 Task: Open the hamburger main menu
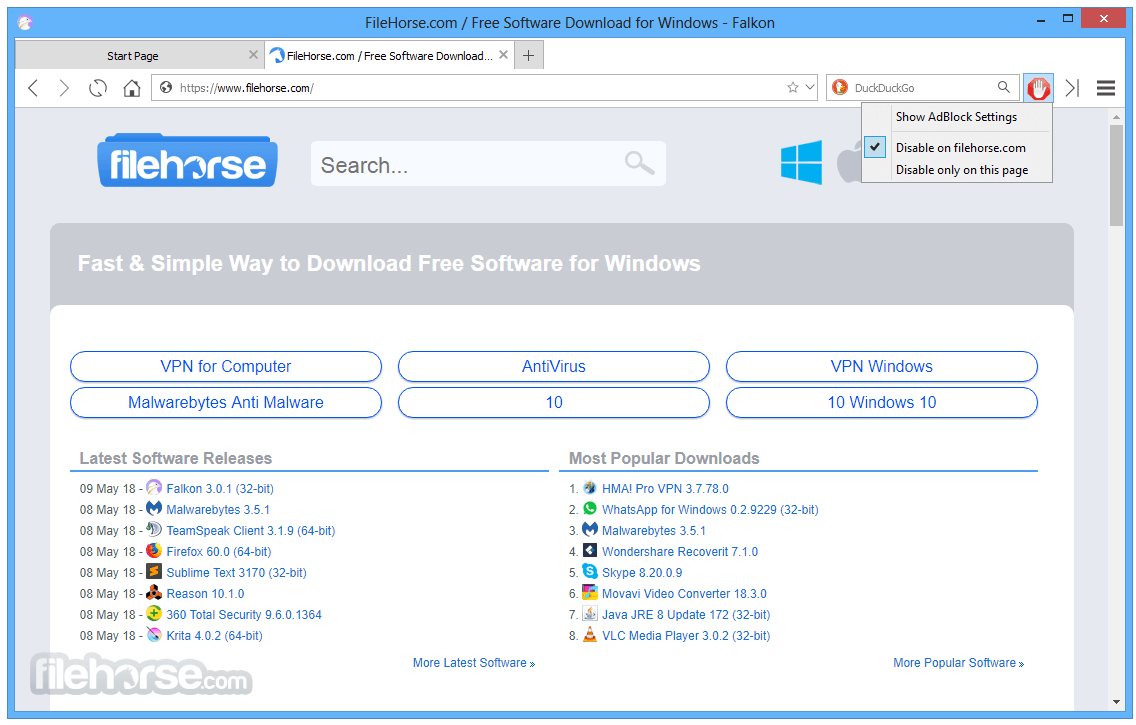pyautogui.click(x=1106, y=88)
